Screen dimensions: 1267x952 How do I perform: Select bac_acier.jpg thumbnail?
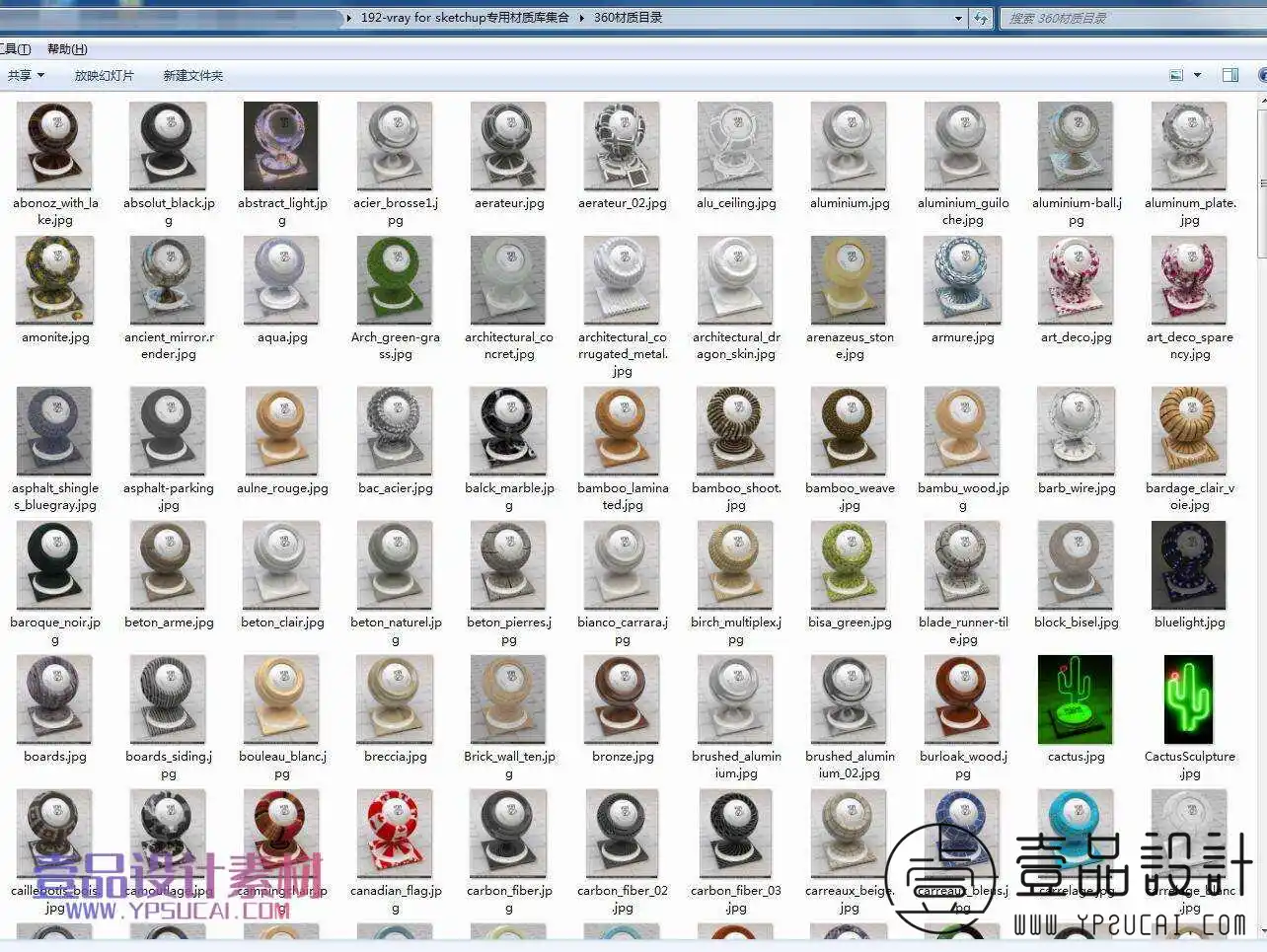tap(395, 431)
